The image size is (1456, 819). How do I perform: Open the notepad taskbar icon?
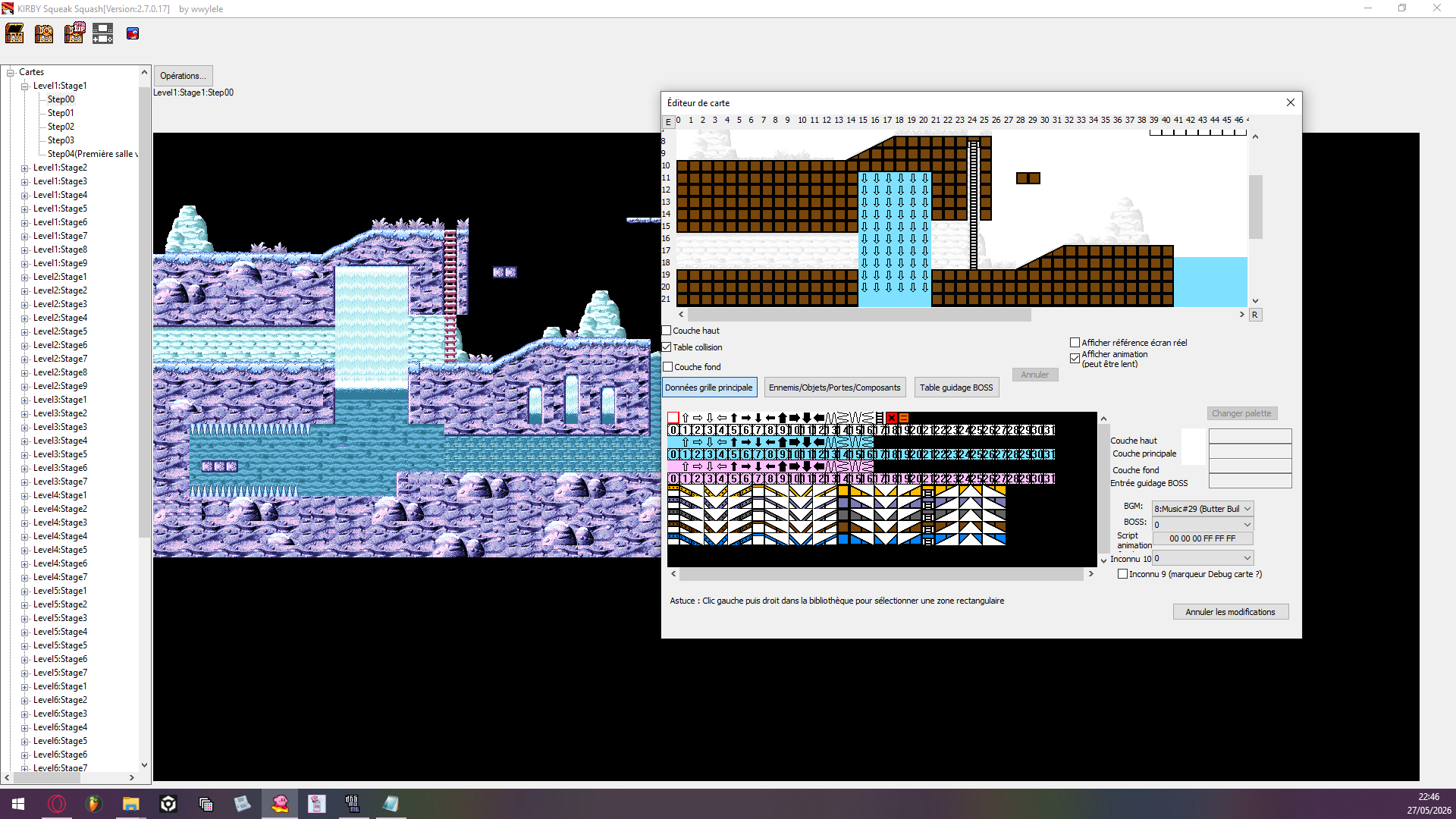click(x=391, y=804)
